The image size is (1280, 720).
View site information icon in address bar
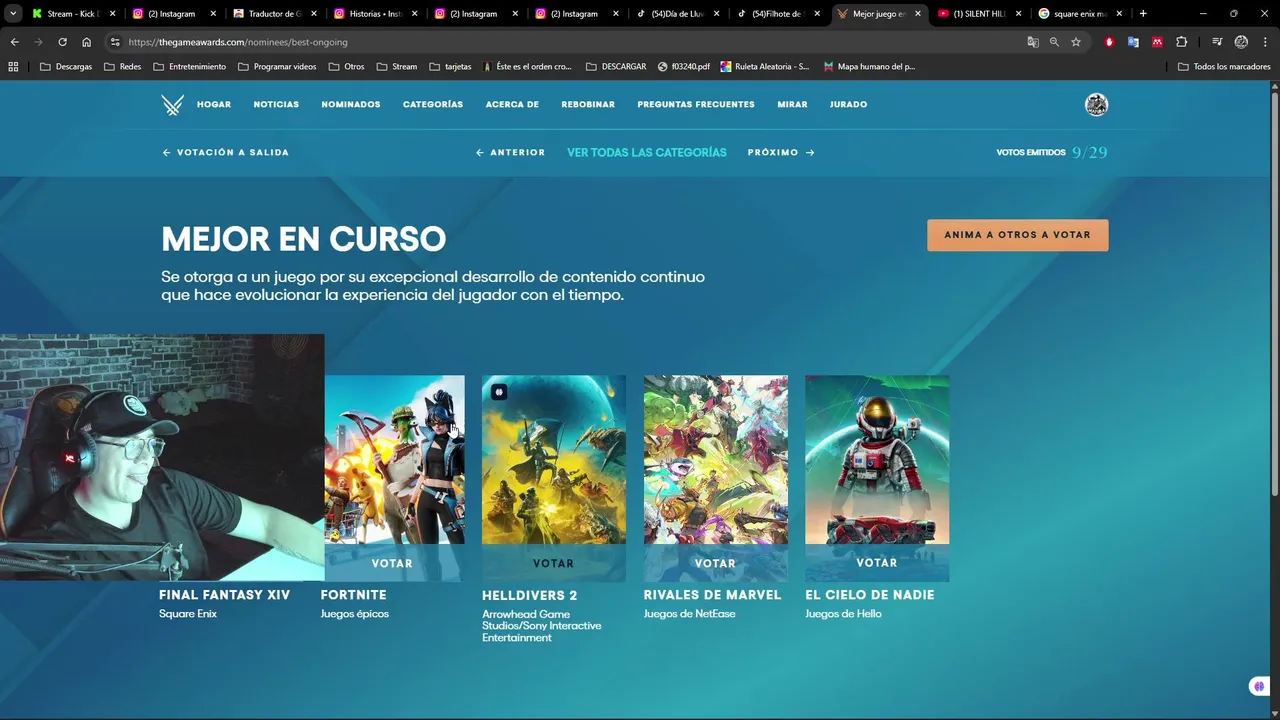[115, 42]
